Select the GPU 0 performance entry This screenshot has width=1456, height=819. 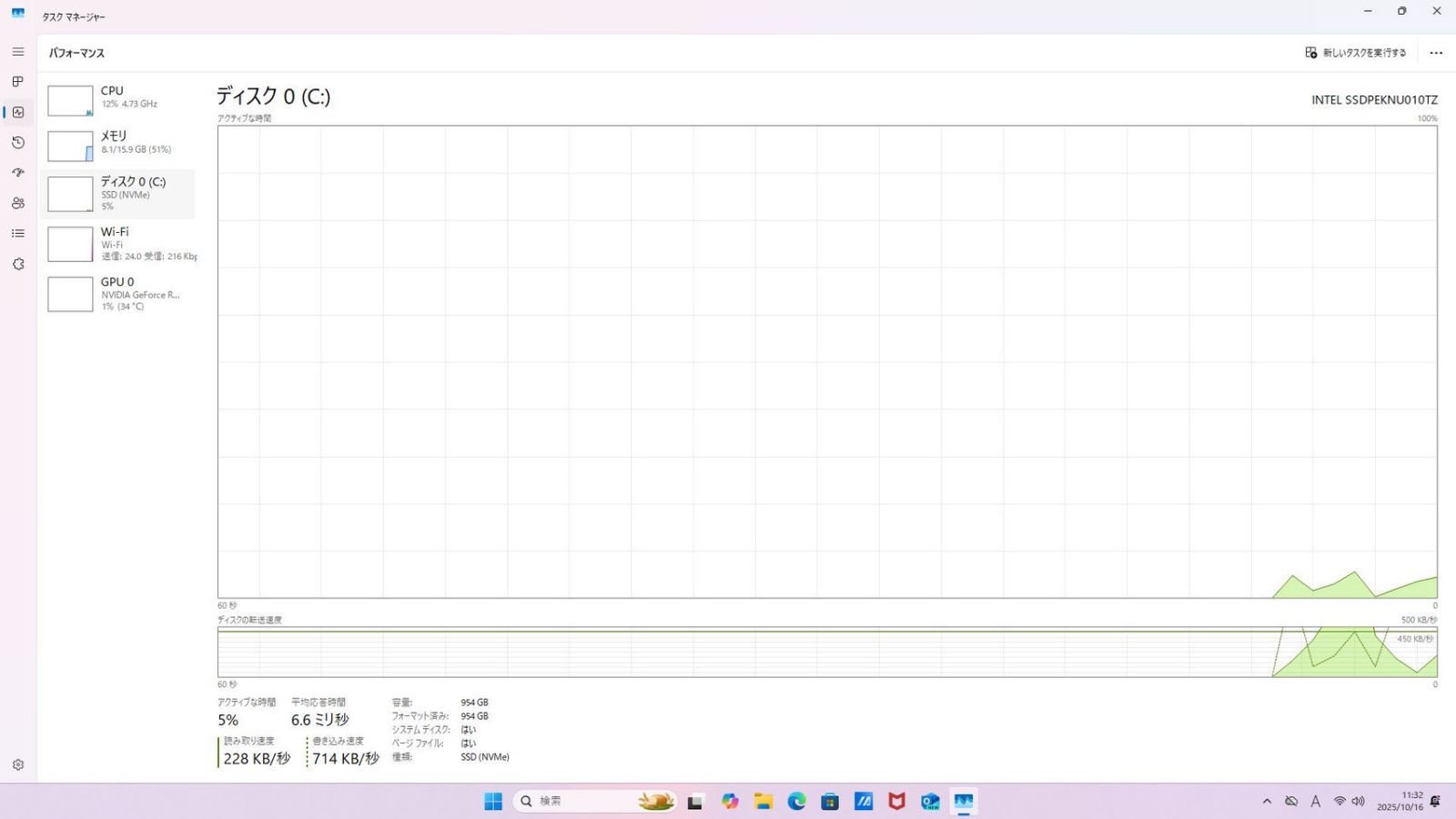point(118,294)
